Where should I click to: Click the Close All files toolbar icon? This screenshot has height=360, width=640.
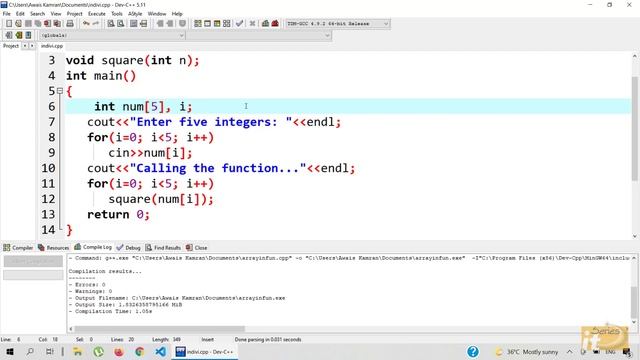tap(58, 24)
